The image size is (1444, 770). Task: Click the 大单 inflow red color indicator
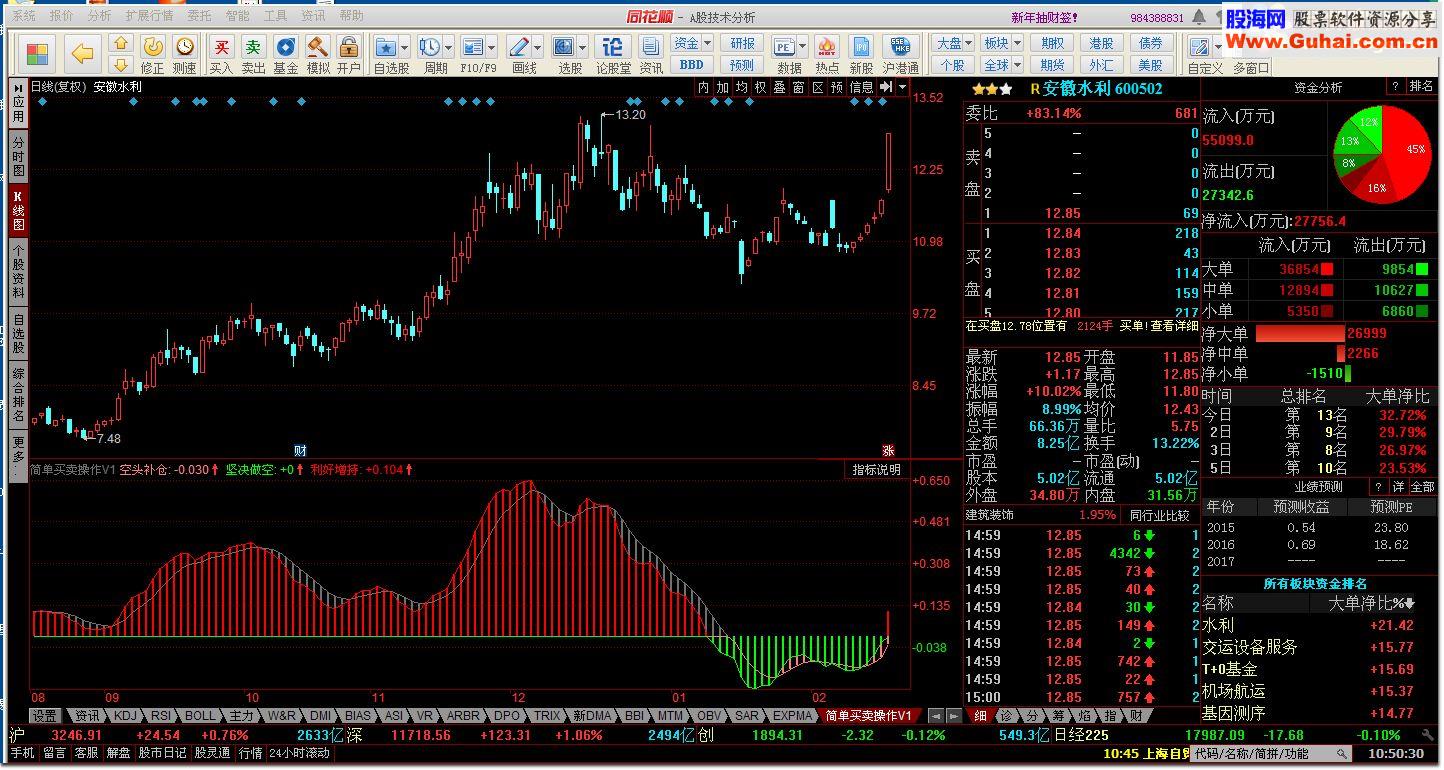[x=1327, y=269]
